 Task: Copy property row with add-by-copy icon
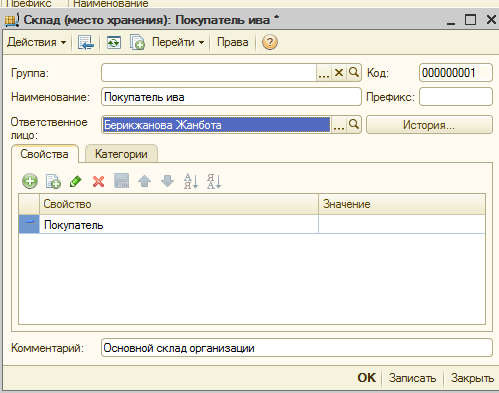[53, 182]
